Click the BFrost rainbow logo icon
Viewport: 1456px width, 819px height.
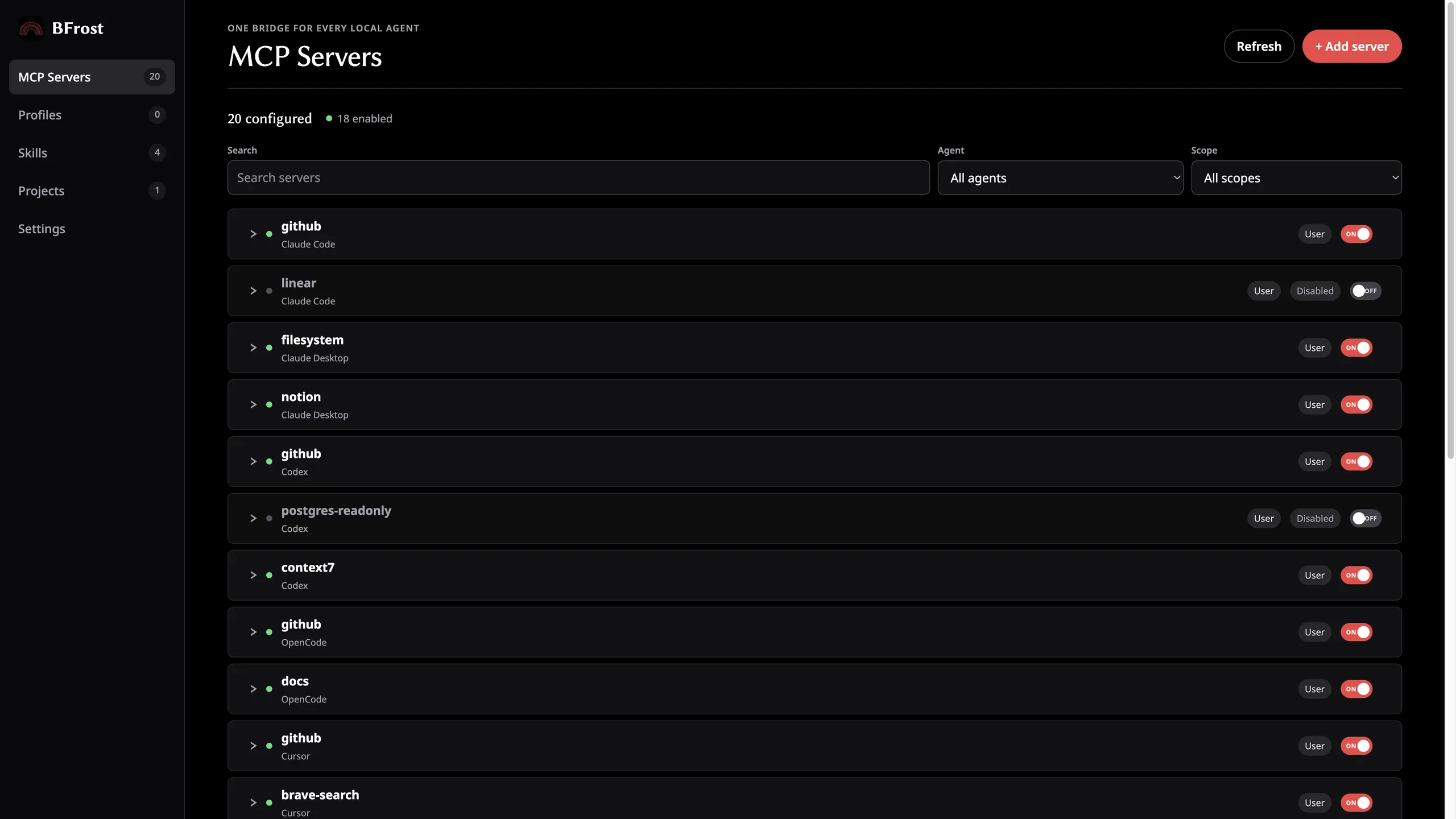tap(31, 28)
